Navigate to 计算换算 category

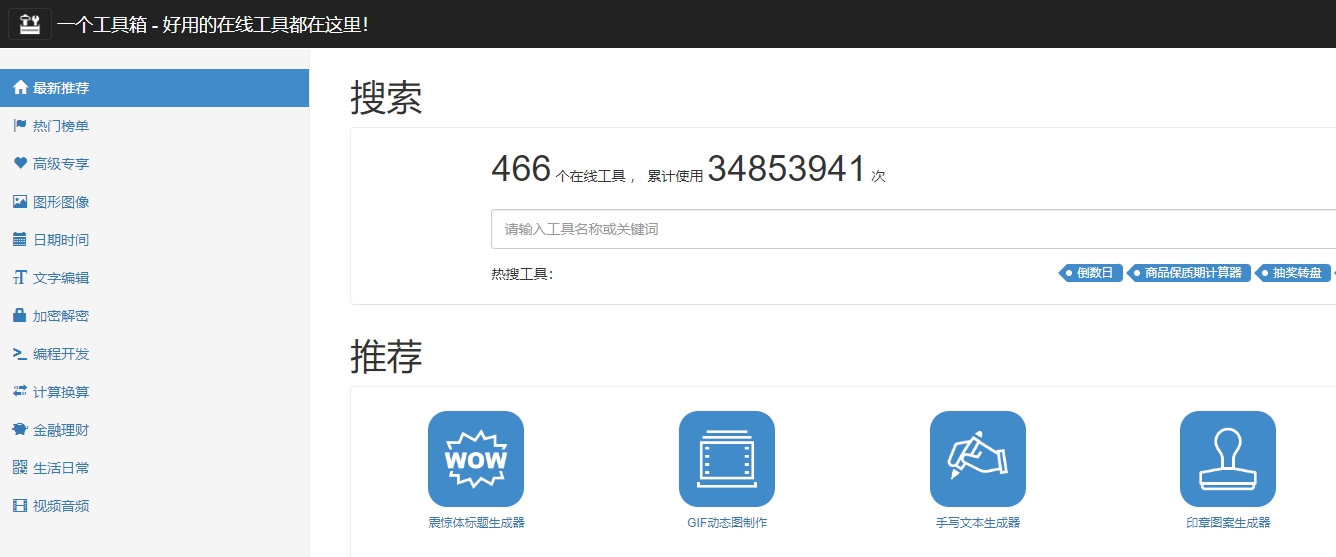point(61,392)
